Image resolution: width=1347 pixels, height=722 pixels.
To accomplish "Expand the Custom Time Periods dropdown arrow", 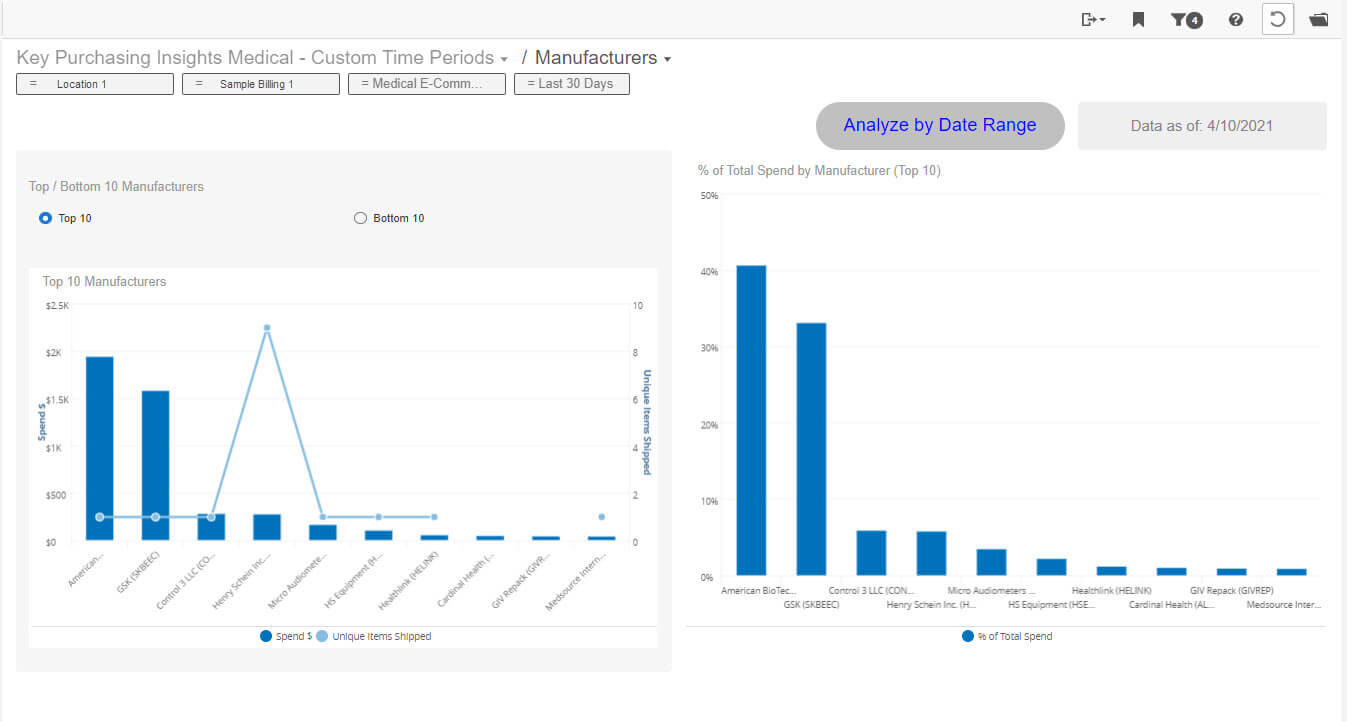I will pos(504,60).
